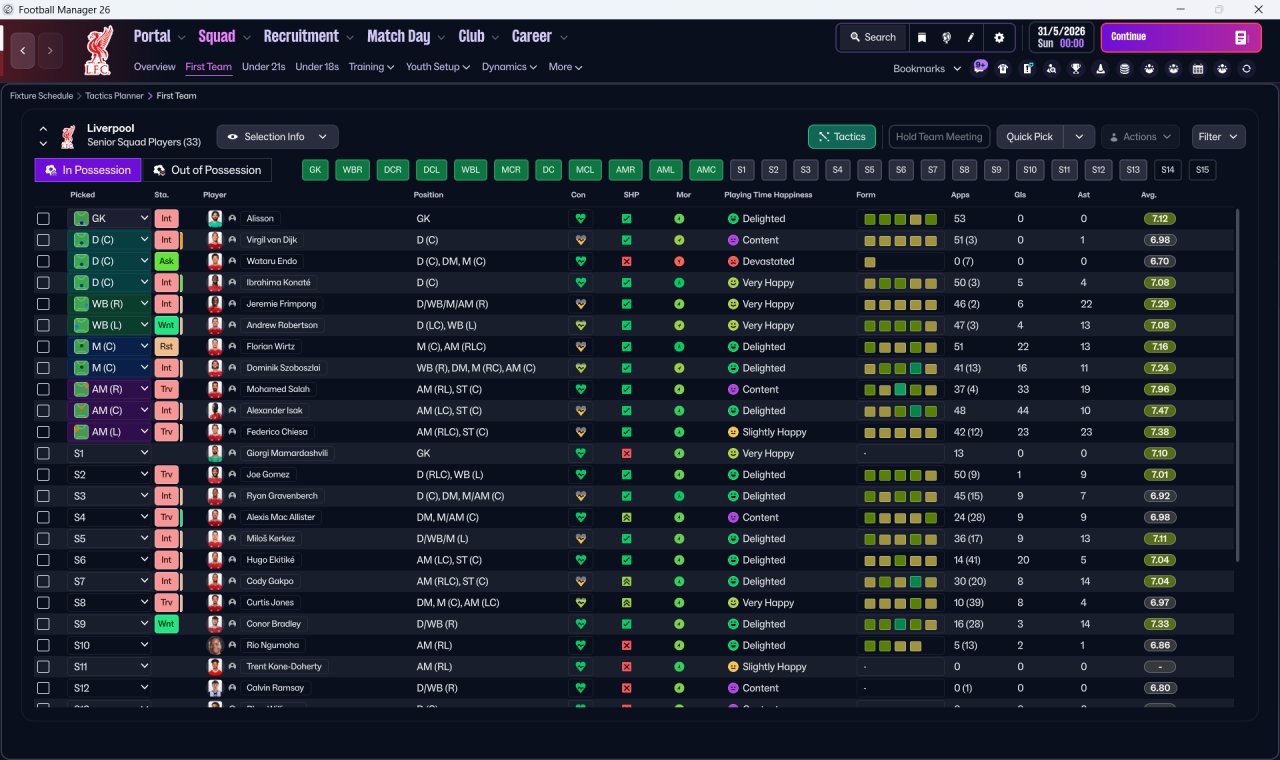Go forward with the right arrow button
The image size is (1280, 760).
pos(49,50)
